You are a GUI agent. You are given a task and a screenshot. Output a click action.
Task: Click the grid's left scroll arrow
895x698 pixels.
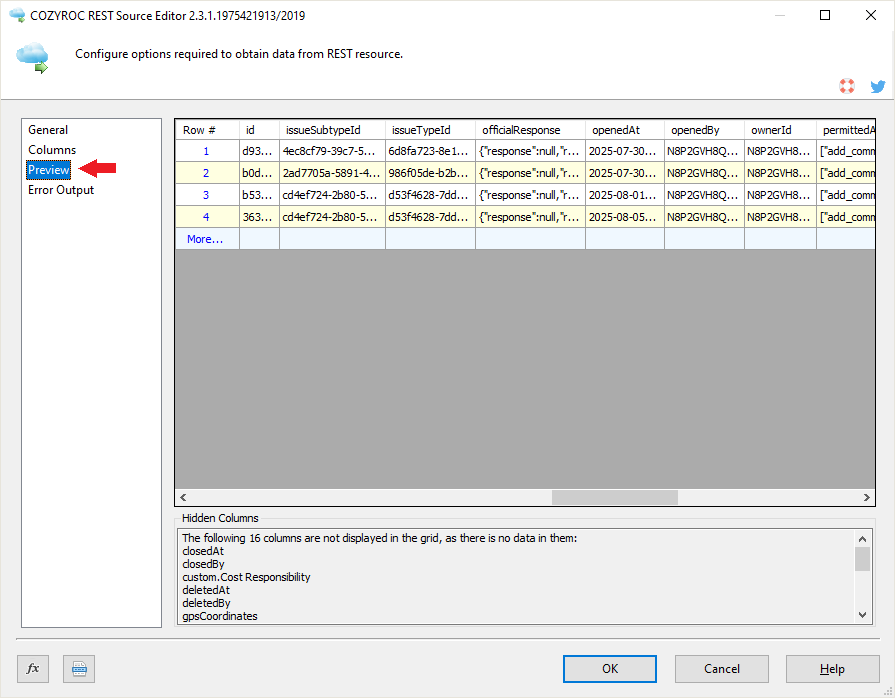[183, 497]
